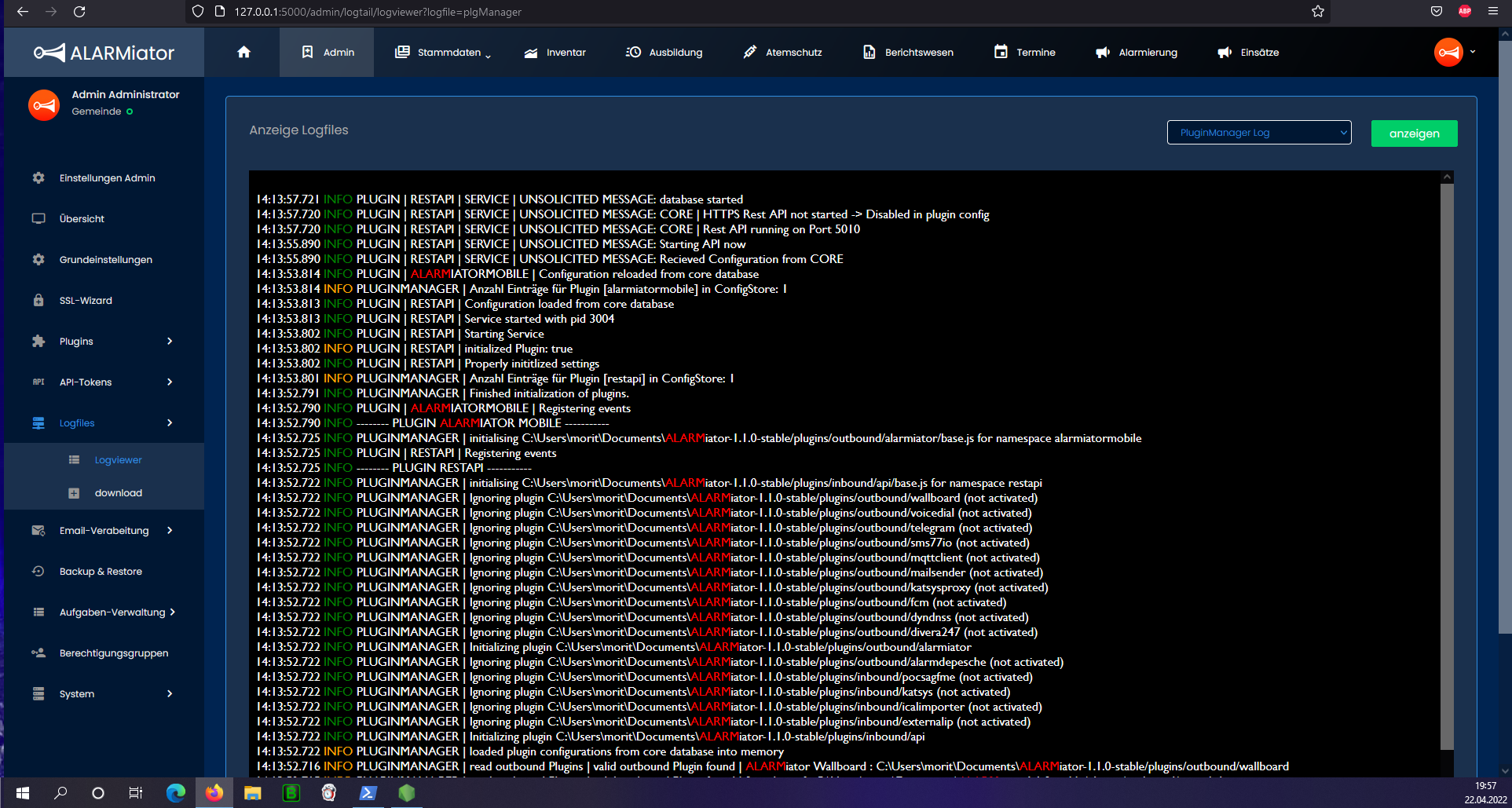Open Berechtigungsgruppen via its users icon

click(38, 653)
